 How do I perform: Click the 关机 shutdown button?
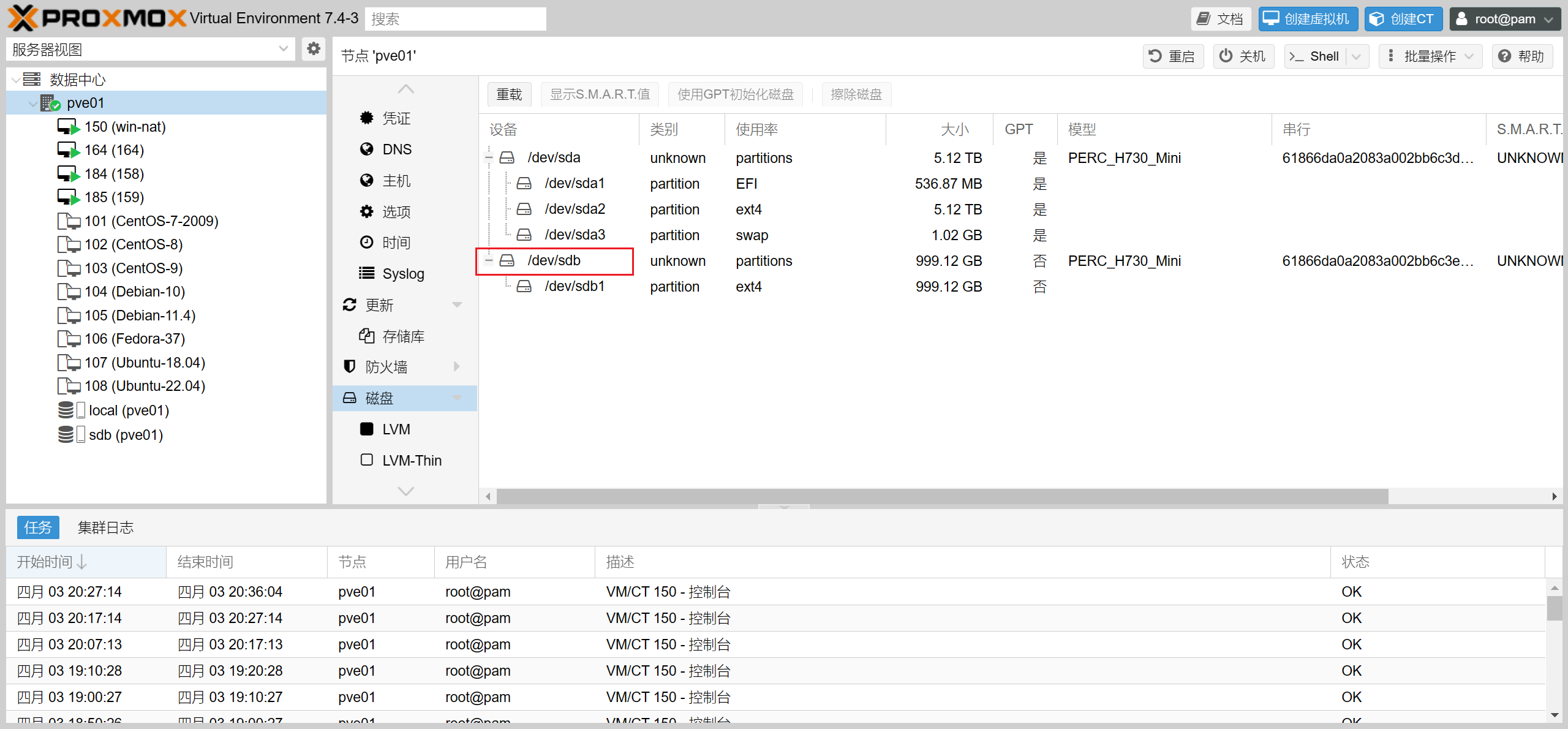(1243, 56)
